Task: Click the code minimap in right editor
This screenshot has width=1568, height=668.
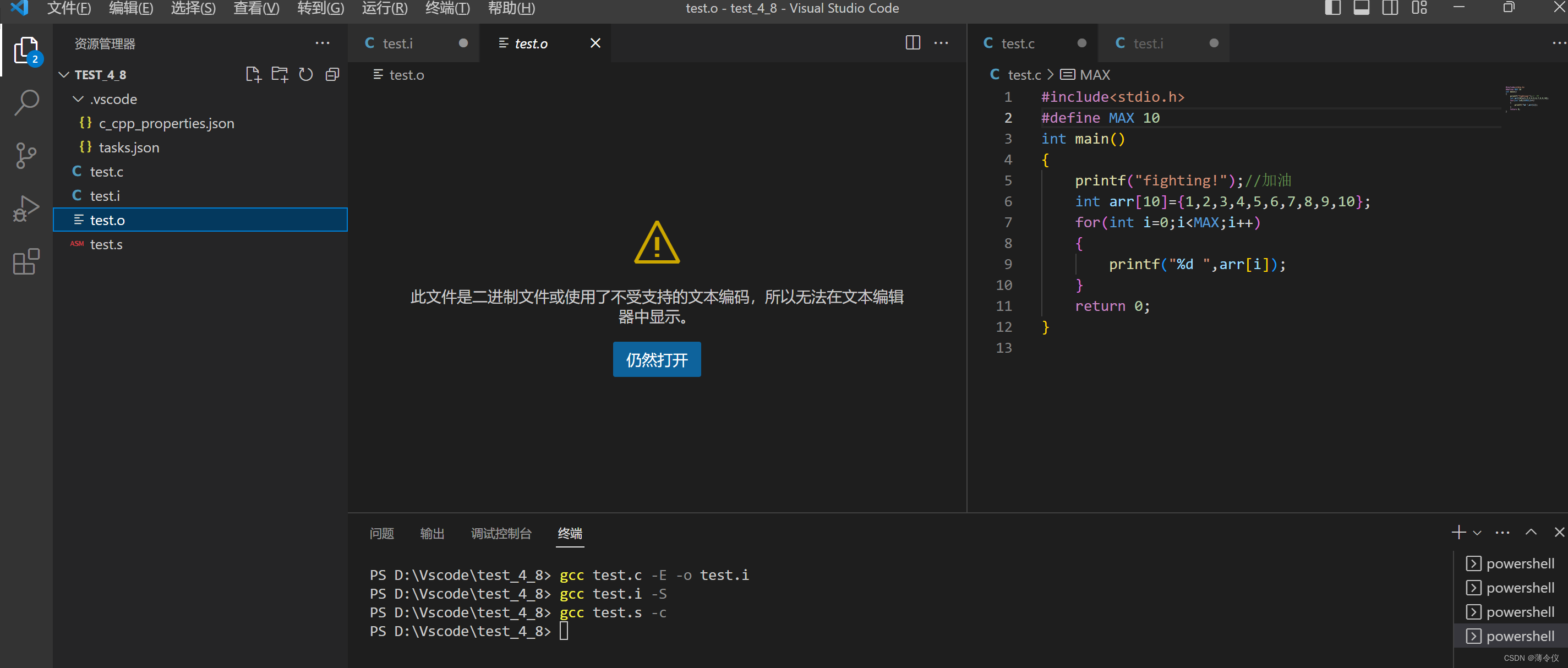Action: 1527,98
